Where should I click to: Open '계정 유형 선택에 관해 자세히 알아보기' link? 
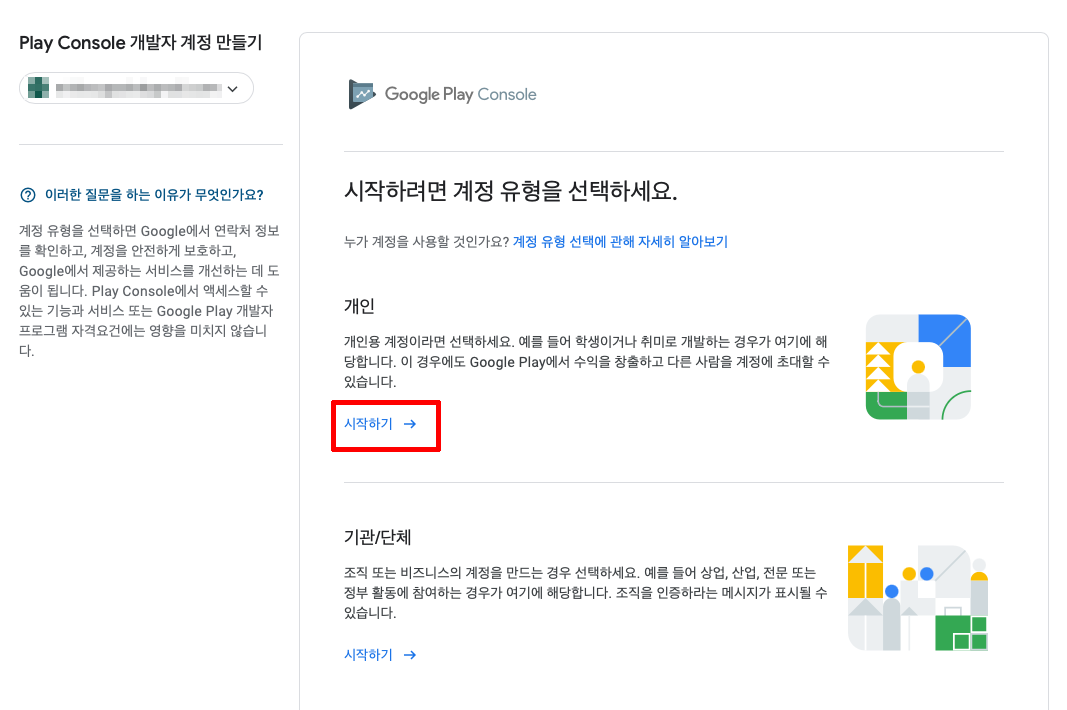click(620, 242)
